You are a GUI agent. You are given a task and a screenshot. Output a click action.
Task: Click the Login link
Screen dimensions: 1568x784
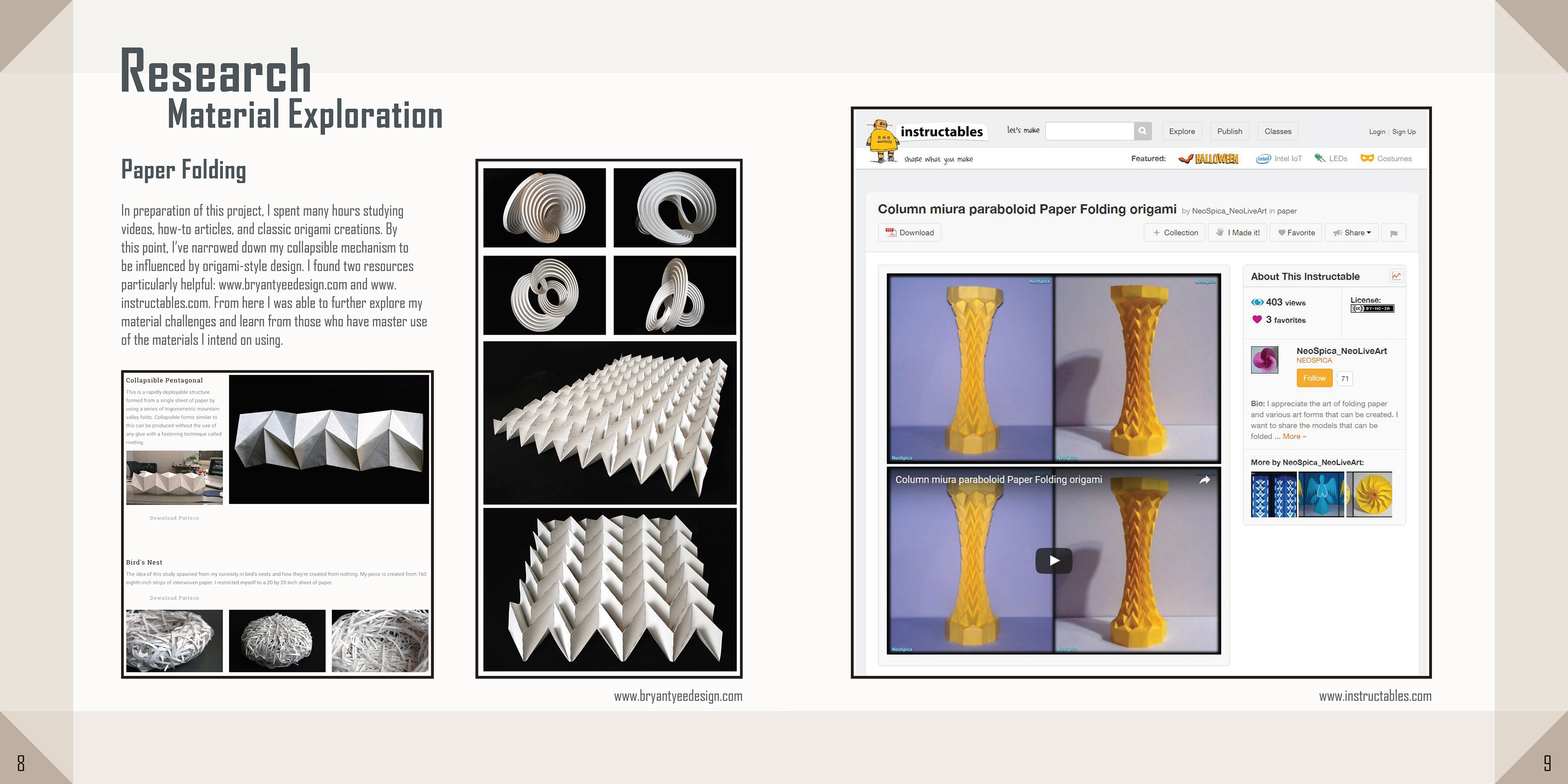[x=1376, y=132]
